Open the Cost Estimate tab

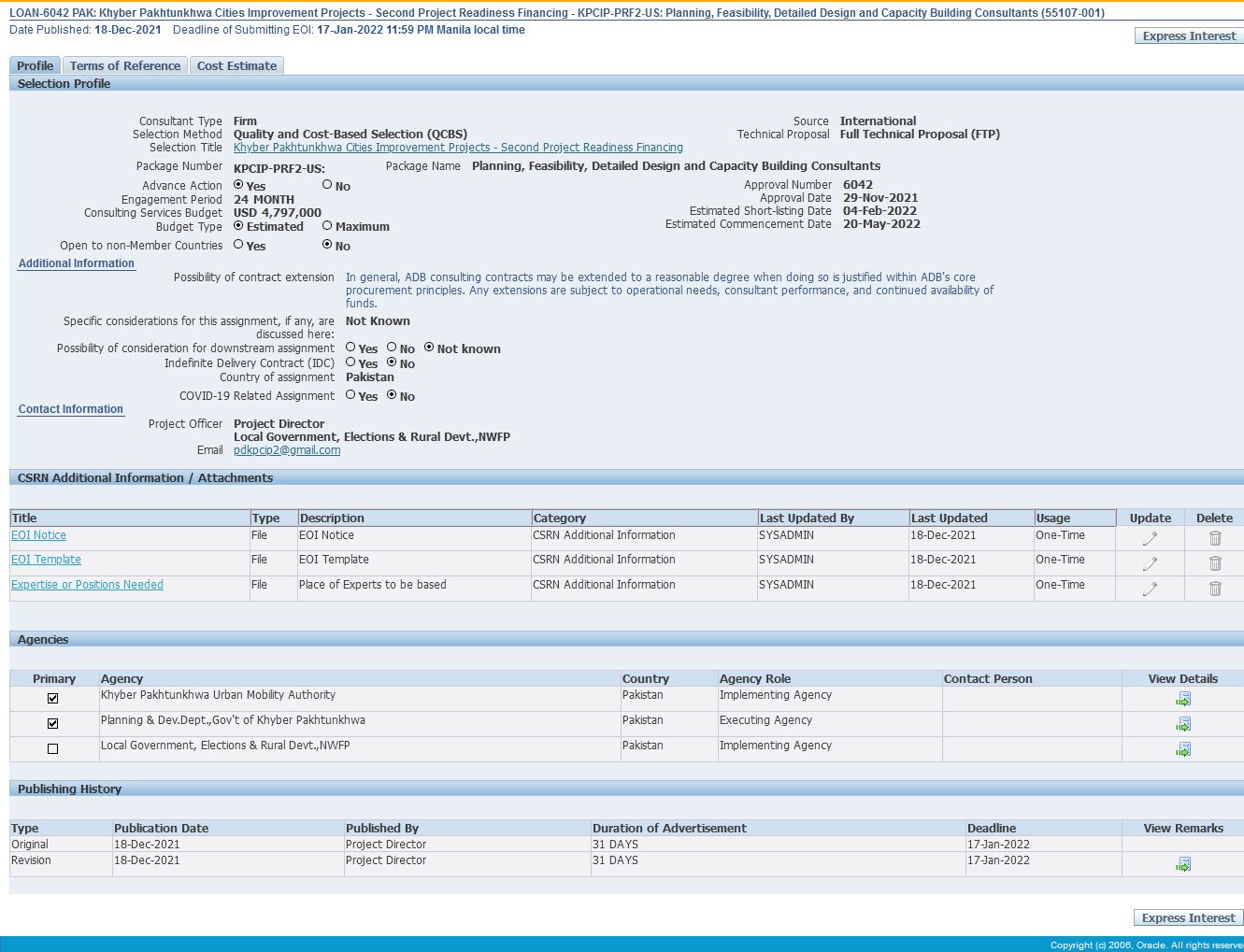click(x=236, y=65)
